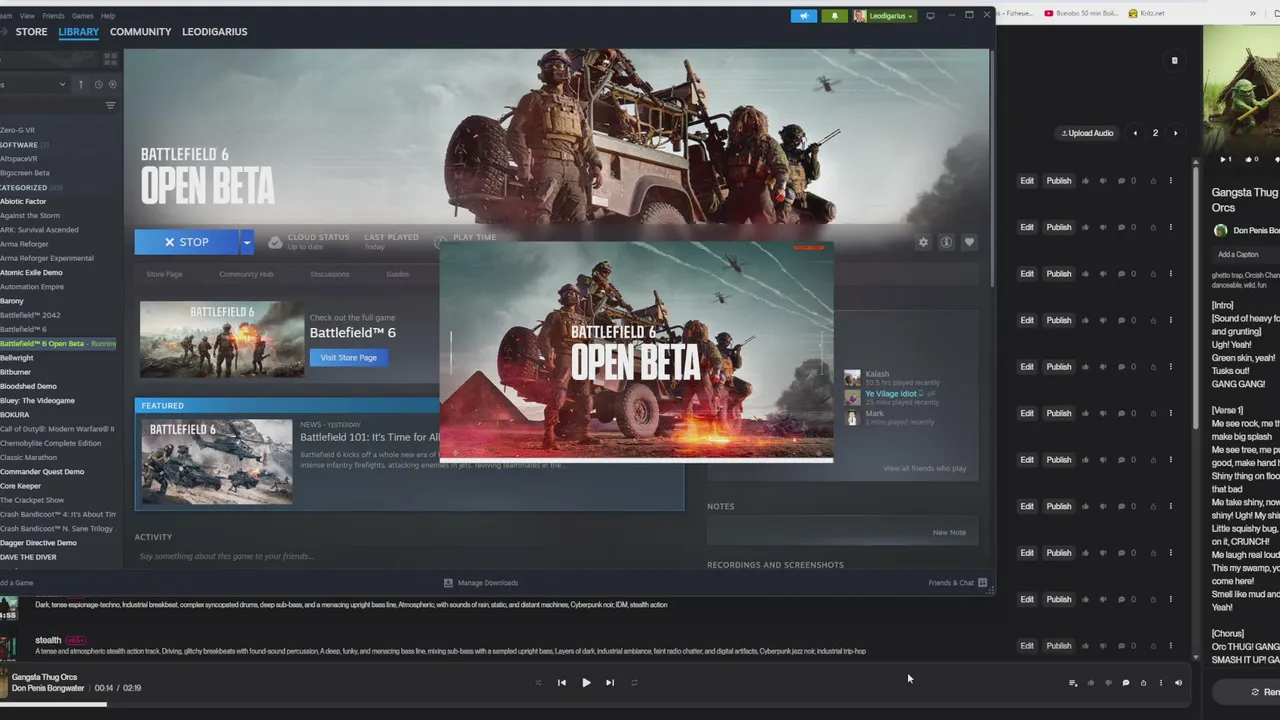
Task: Open dropdown arrow next to STOP button
Action: point(246,242)
